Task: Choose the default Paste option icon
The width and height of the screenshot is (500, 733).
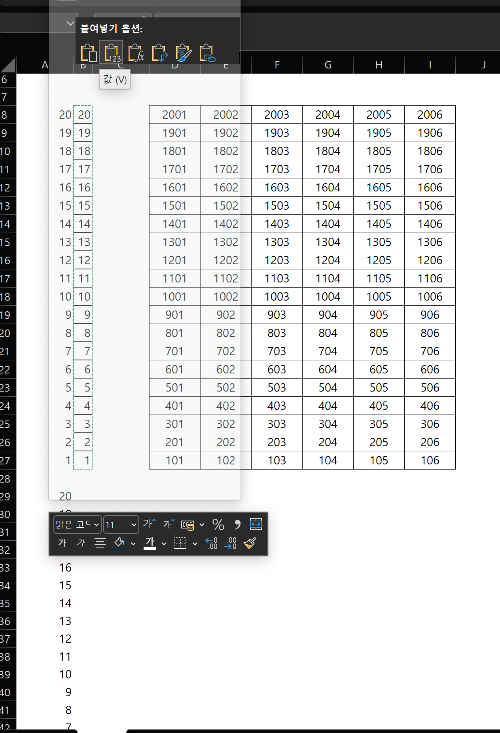Action: coord(88,53)
